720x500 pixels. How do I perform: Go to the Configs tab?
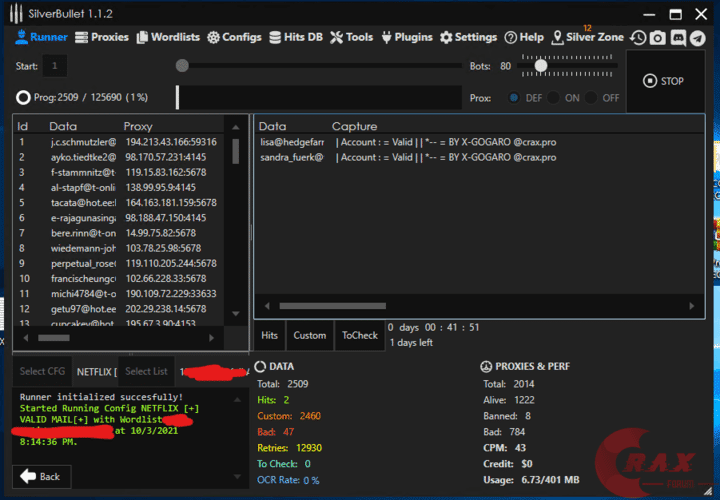click(x=234, y=37)
